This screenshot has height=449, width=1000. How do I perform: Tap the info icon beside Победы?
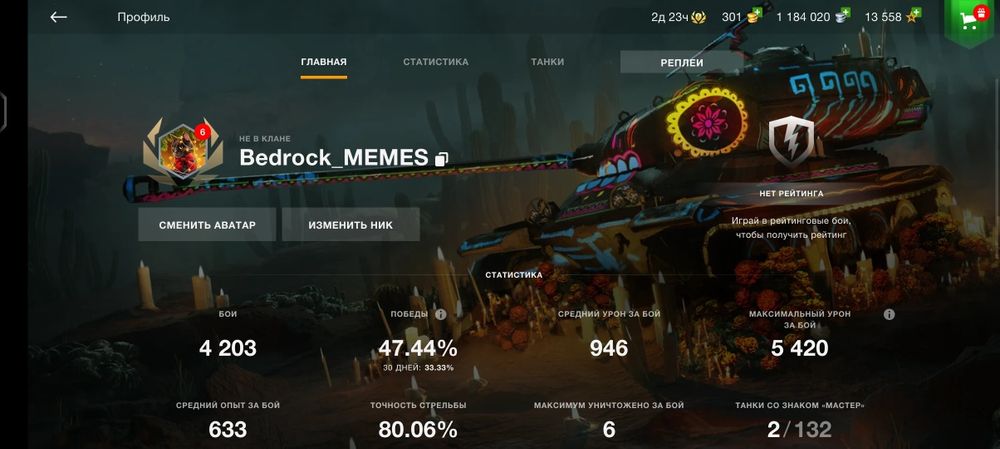[440, 314]
